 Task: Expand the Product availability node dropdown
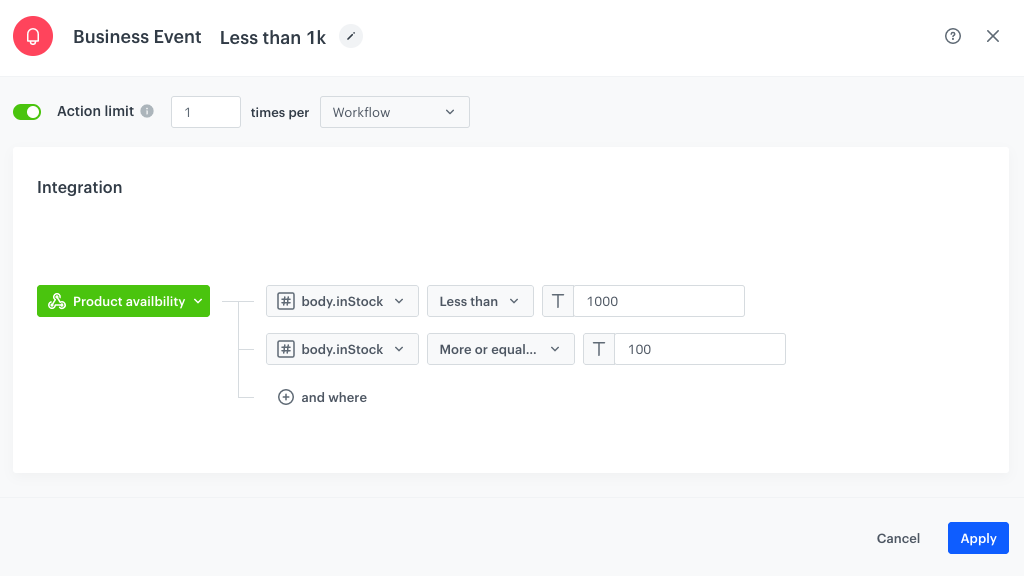[198, 300]
